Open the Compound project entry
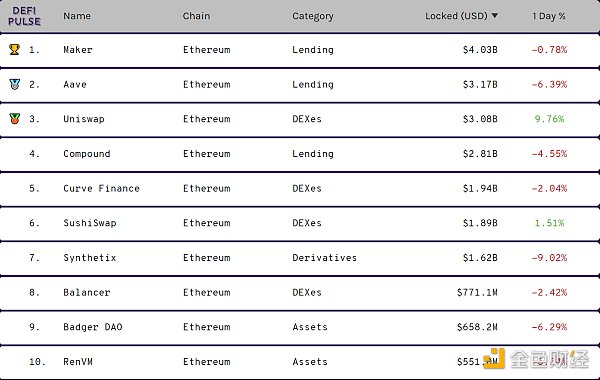The image size is (600, 380). pyautogui.click(x=87, y=154)
